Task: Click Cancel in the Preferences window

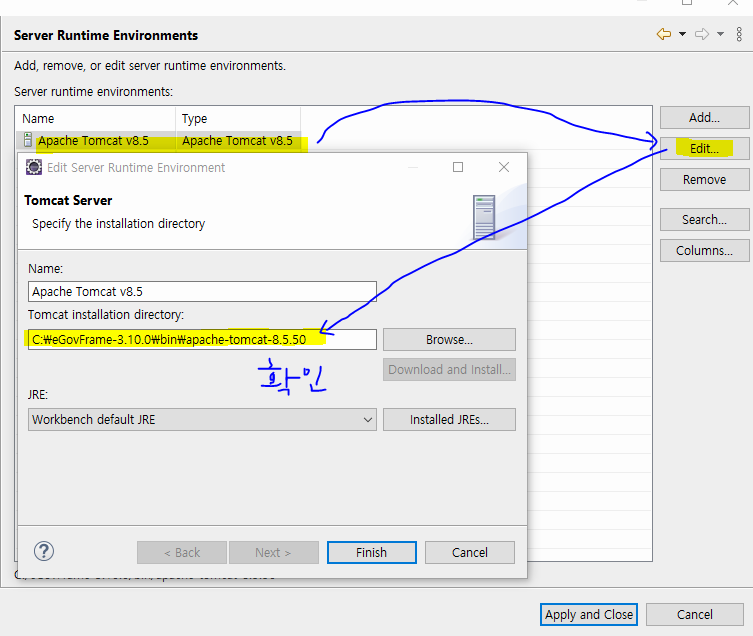Action: pos(694,614)
